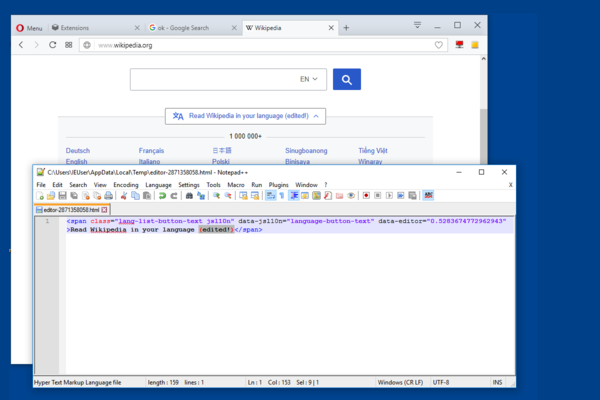Go back with Opera's back arrow
Viewport: 600px width, 400px height.
[x=21, y=45]
